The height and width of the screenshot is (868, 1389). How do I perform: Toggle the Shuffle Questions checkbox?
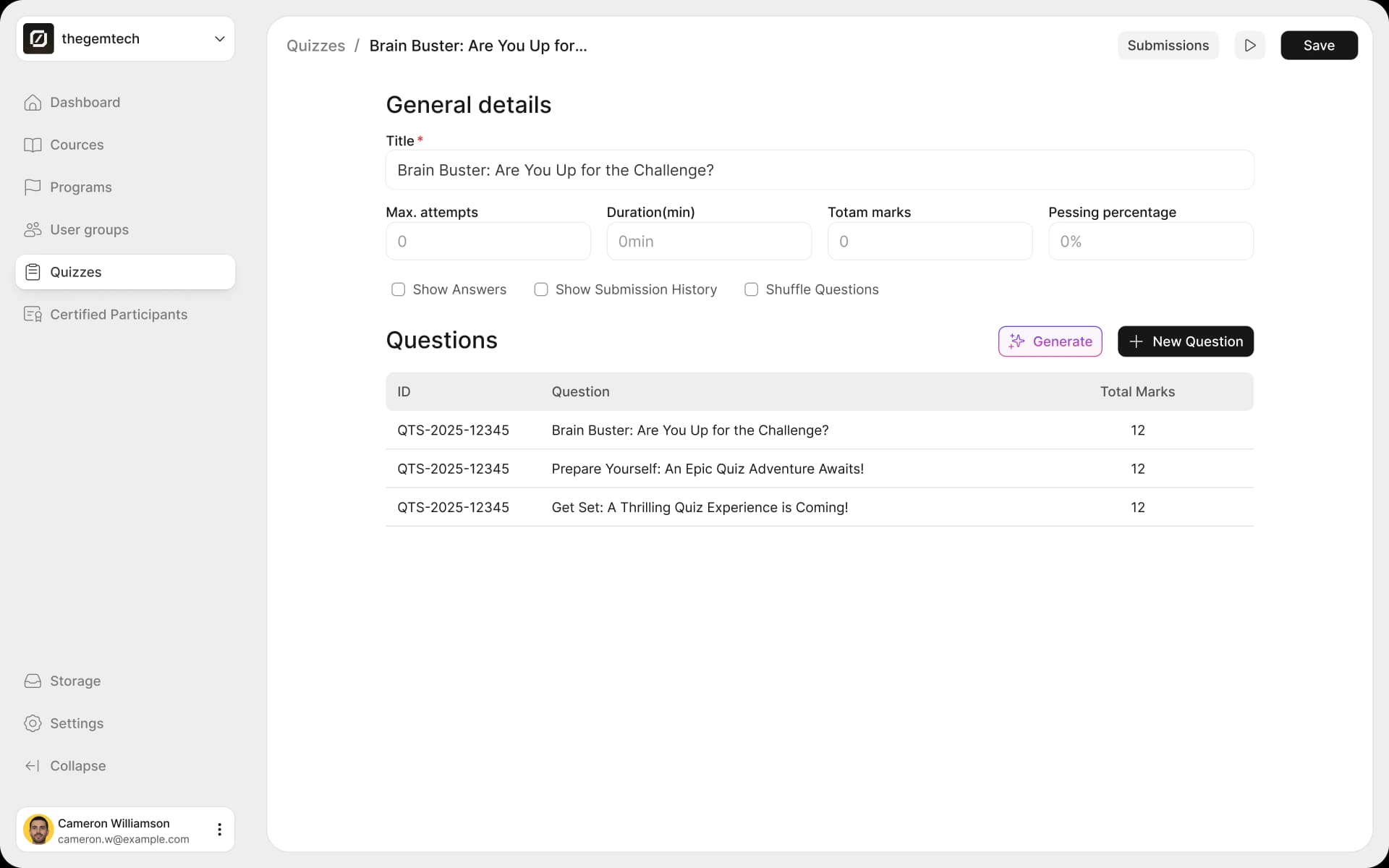751,289
